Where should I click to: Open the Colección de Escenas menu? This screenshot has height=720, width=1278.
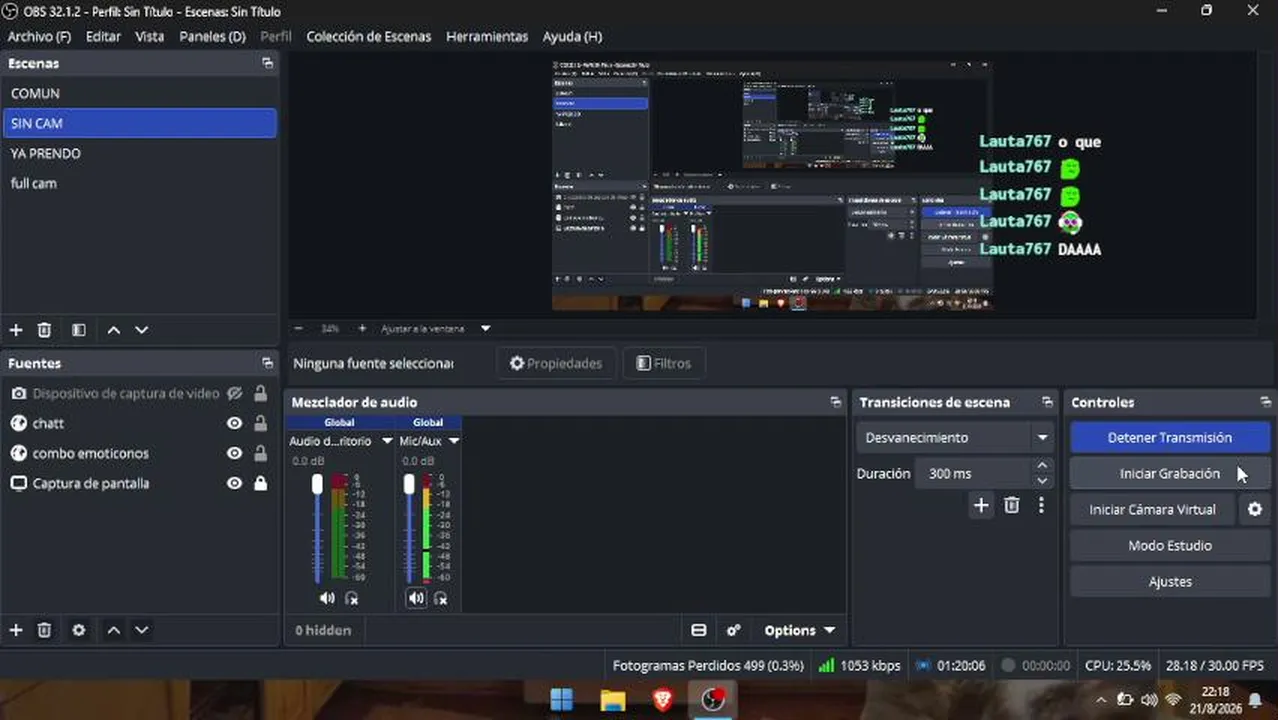click(x=368, y=36)
